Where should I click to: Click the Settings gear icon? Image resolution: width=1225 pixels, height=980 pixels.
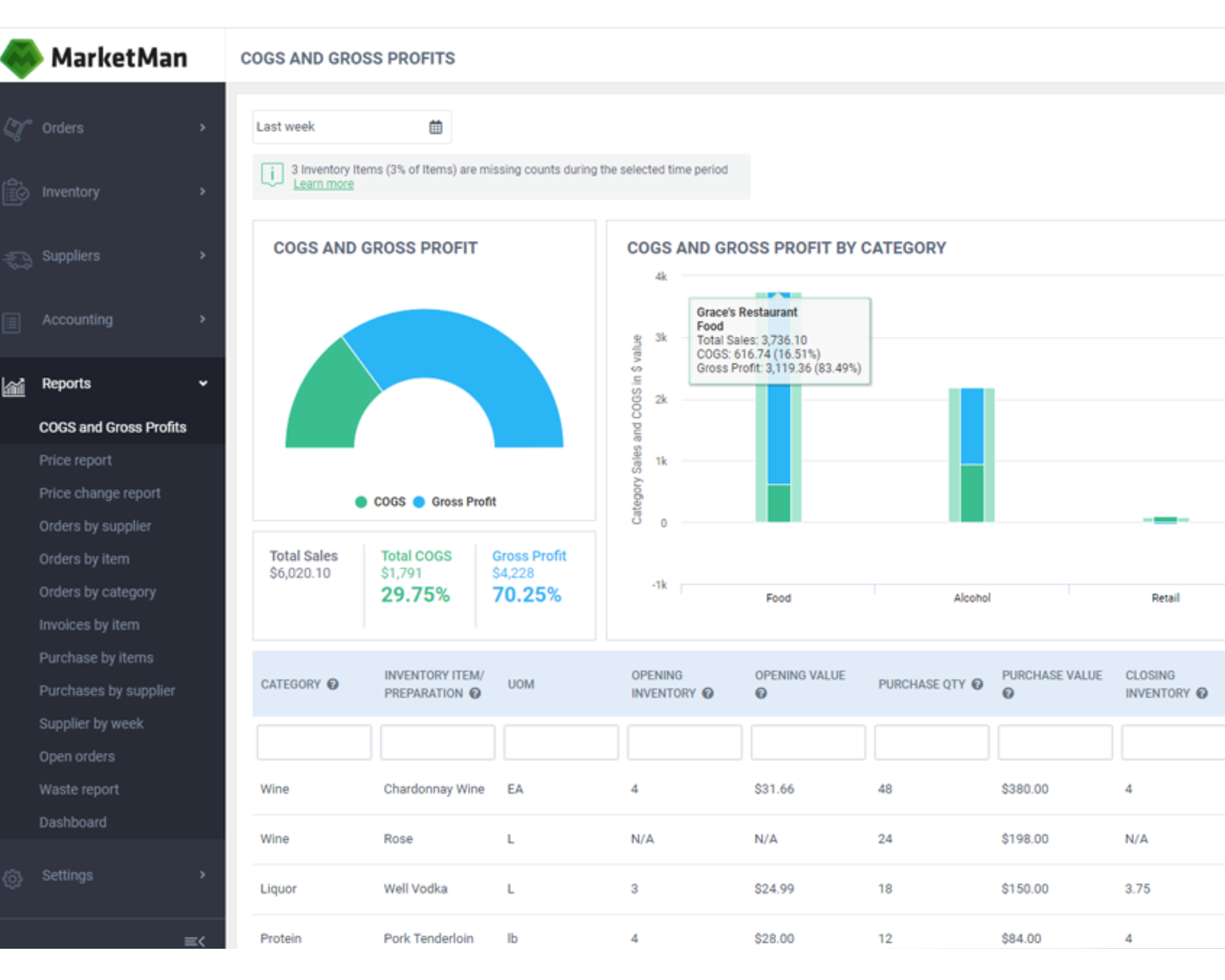click(x=12, y=878)
